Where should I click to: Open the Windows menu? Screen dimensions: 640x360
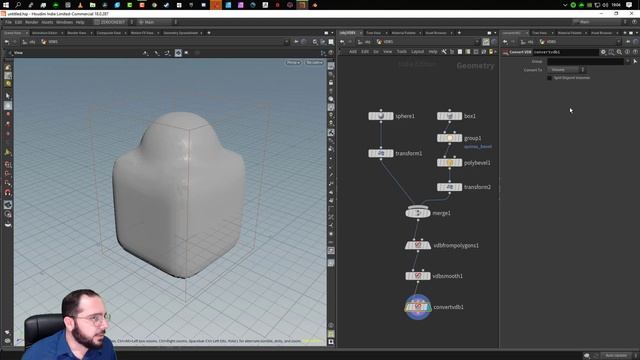pos(64,22)
